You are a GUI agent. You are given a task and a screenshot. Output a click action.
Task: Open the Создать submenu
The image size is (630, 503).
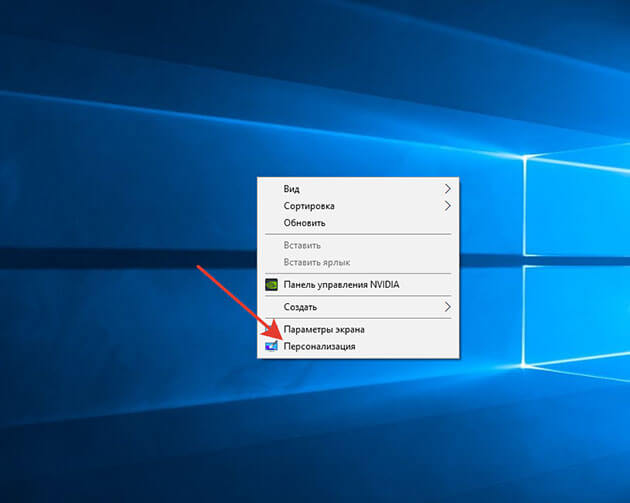coord(358,307)
